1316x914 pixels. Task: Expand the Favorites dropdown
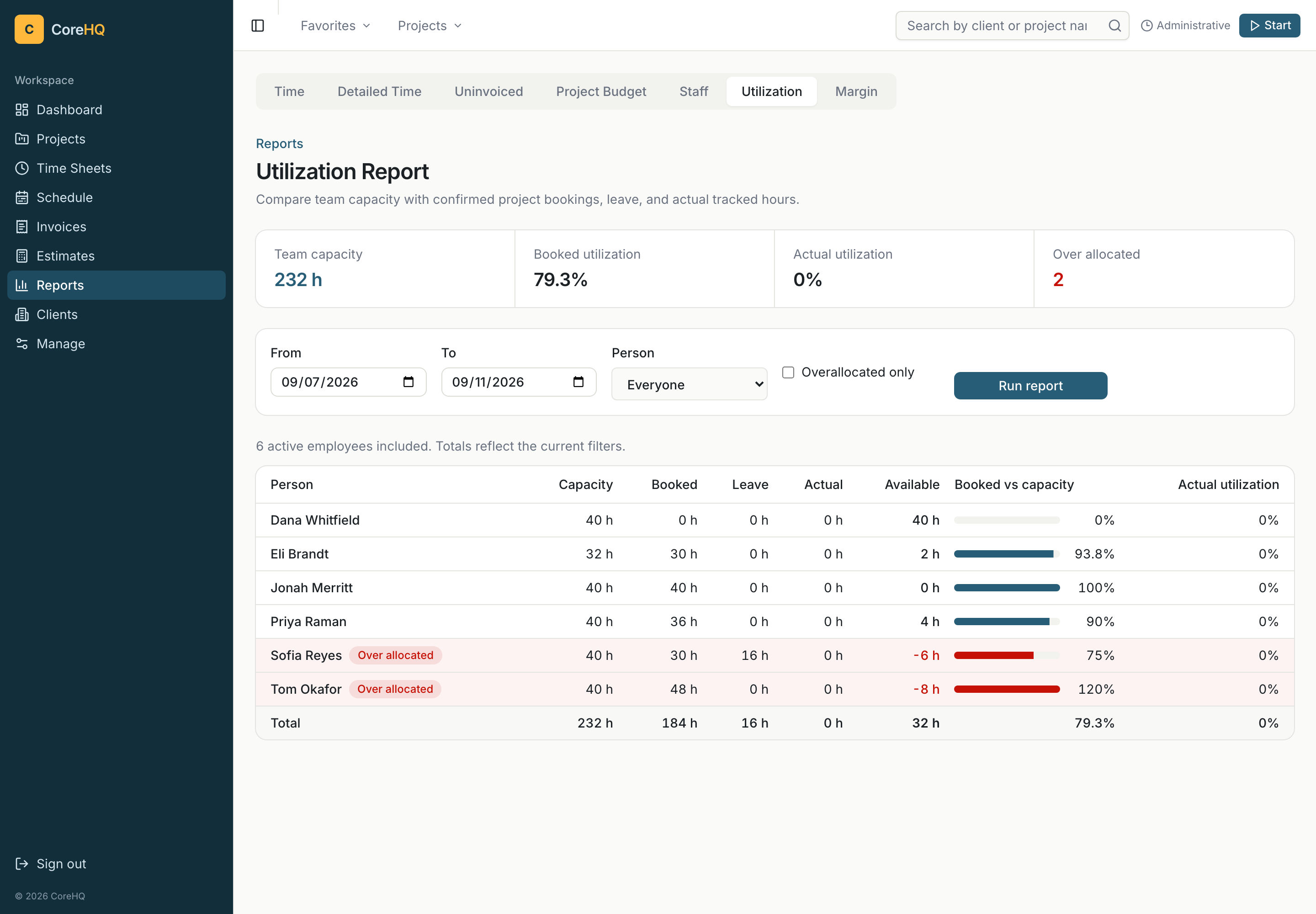click(335, 26)
